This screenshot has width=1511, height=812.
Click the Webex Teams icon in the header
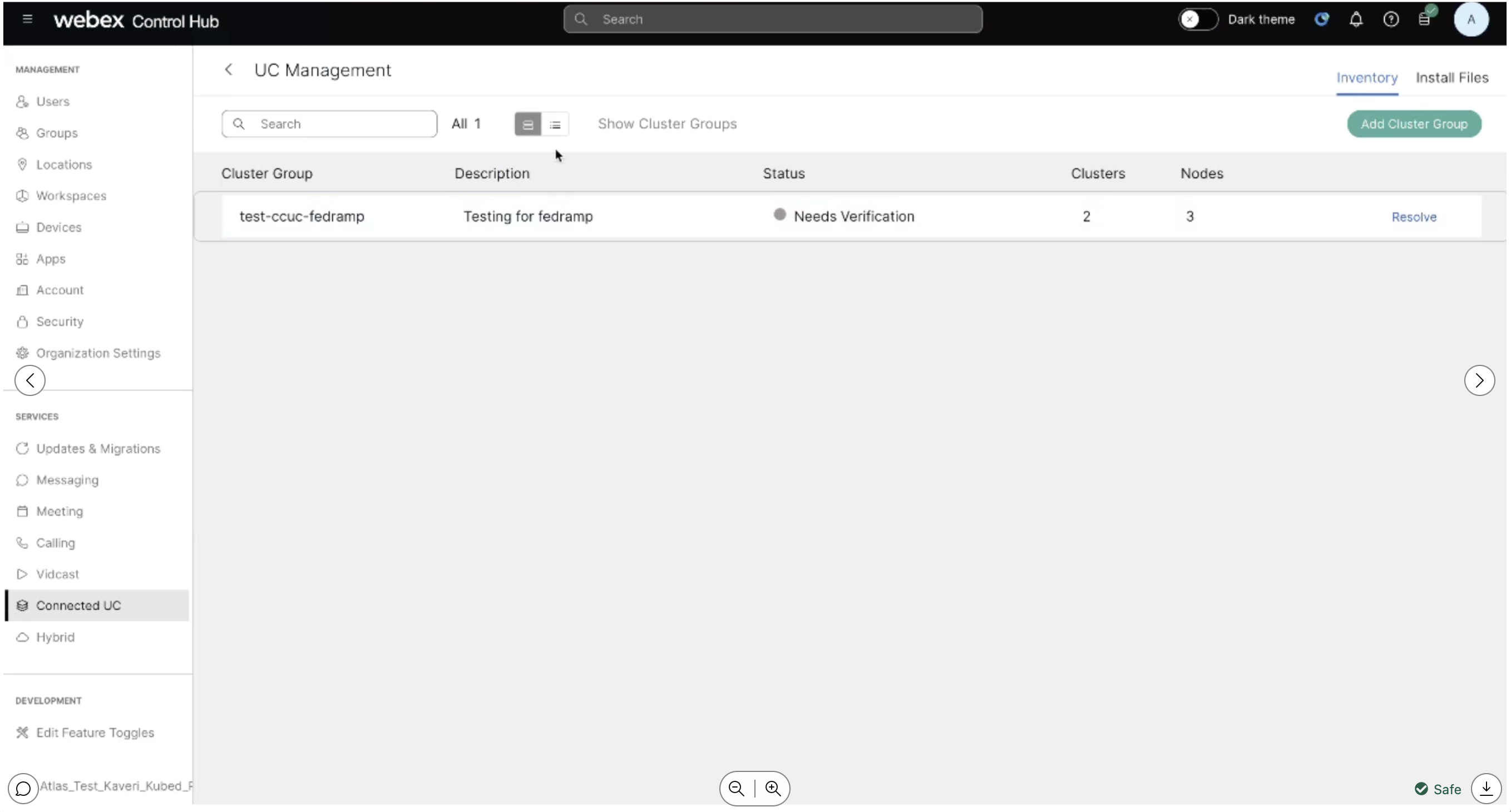(x=1322, y=19)
